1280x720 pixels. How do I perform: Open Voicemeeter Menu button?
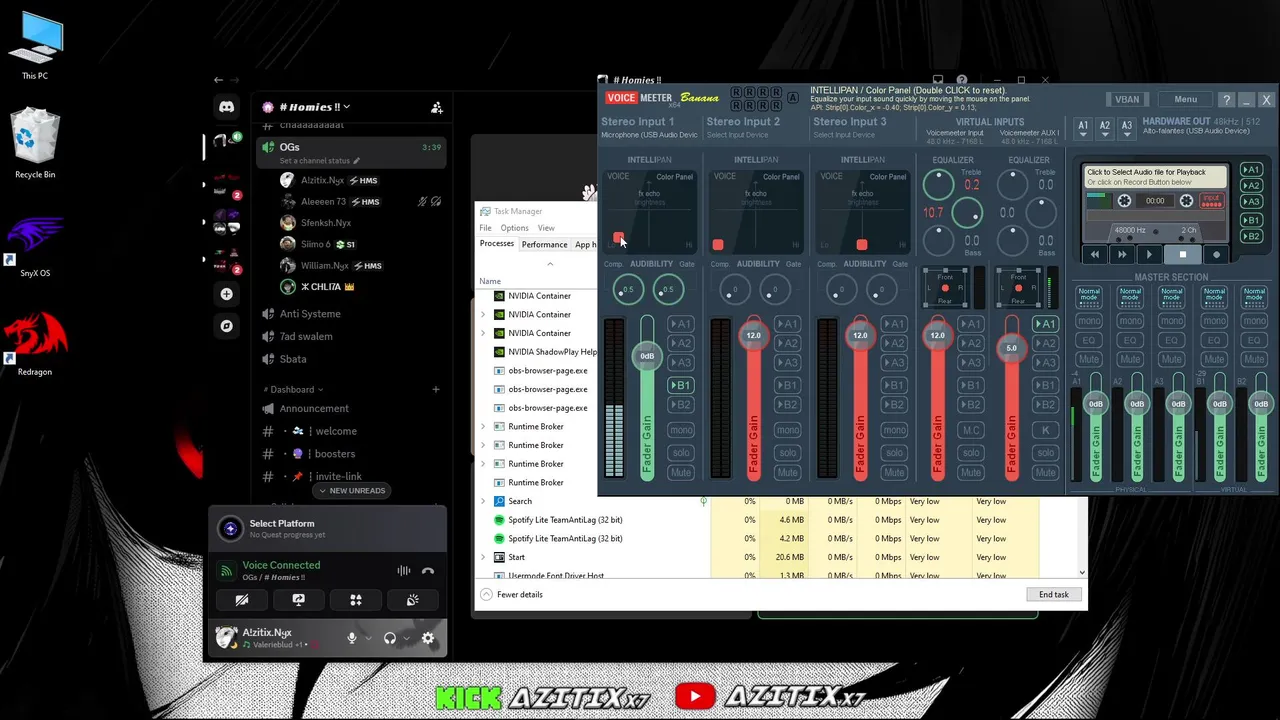click(1185, 99)
